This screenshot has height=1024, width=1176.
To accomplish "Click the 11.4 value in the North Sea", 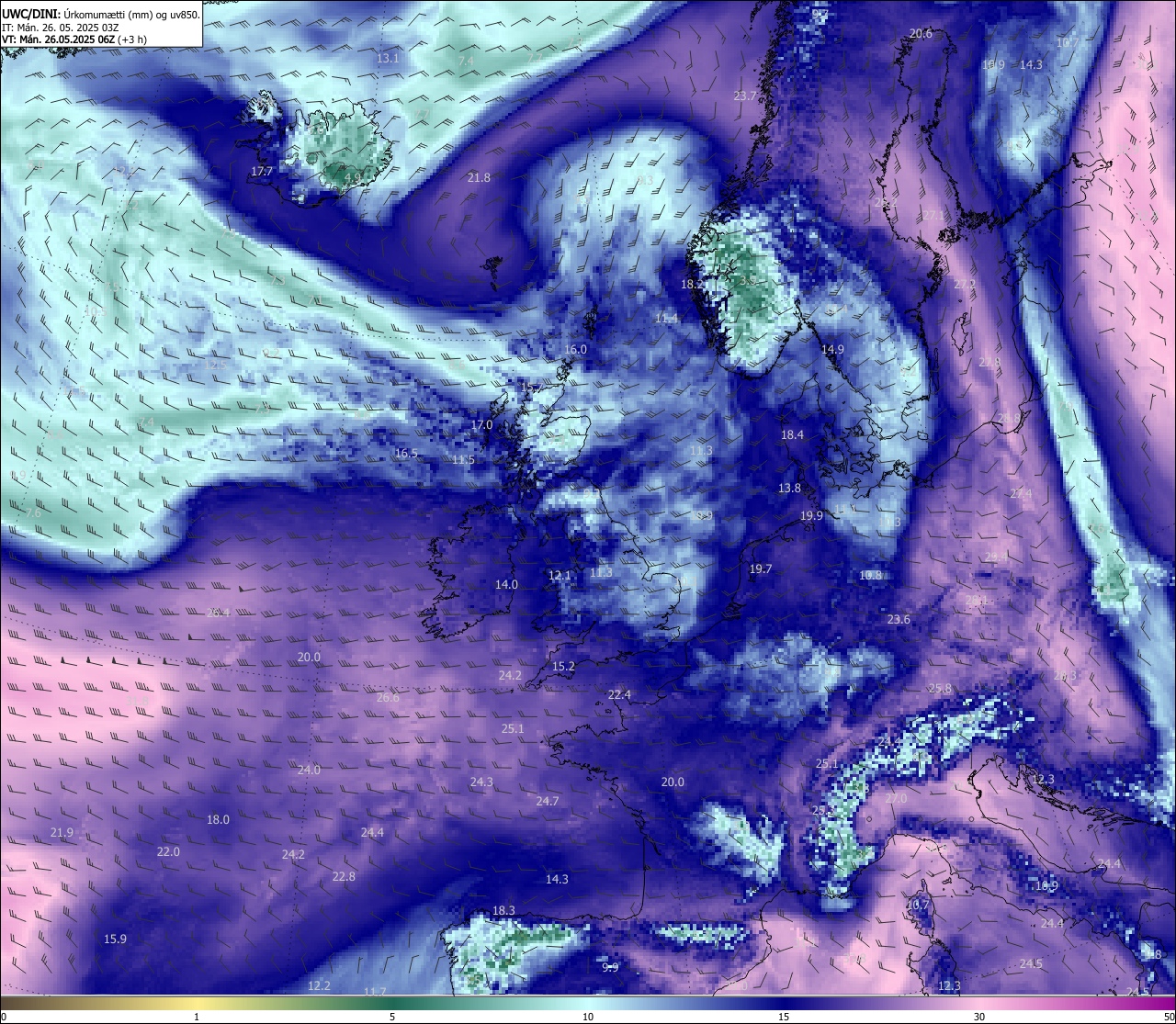I will (667, 319).
